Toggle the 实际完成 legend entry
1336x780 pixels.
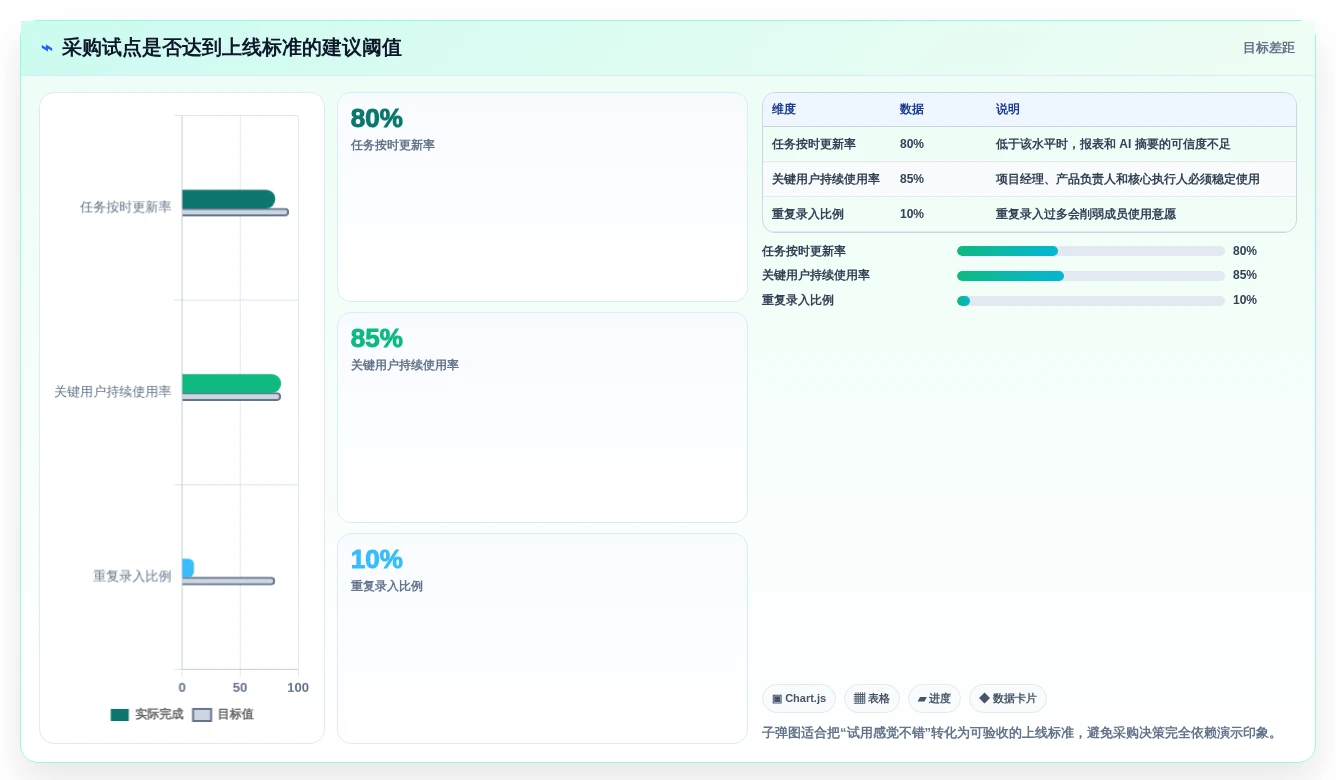coord(147,715)
